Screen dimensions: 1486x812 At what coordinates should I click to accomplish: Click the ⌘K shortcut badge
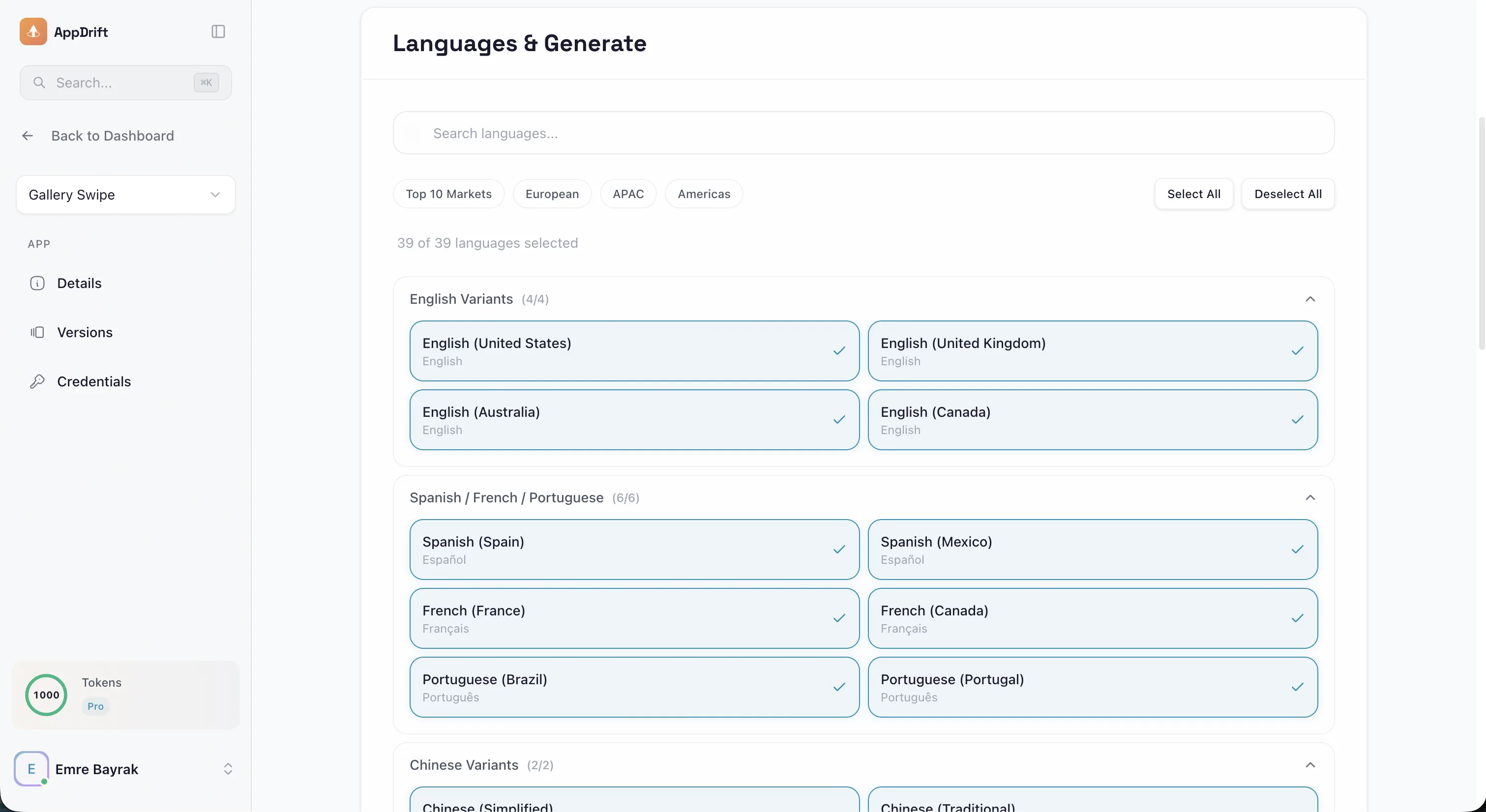click(206, 83)
